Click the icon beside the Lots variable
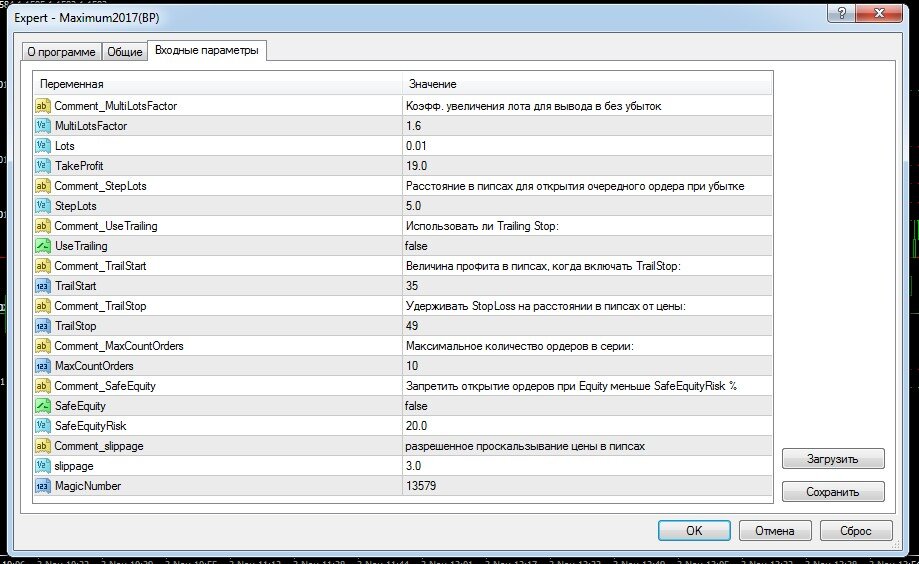The height and width of the screenshot is (564, 919). point(43,146)
